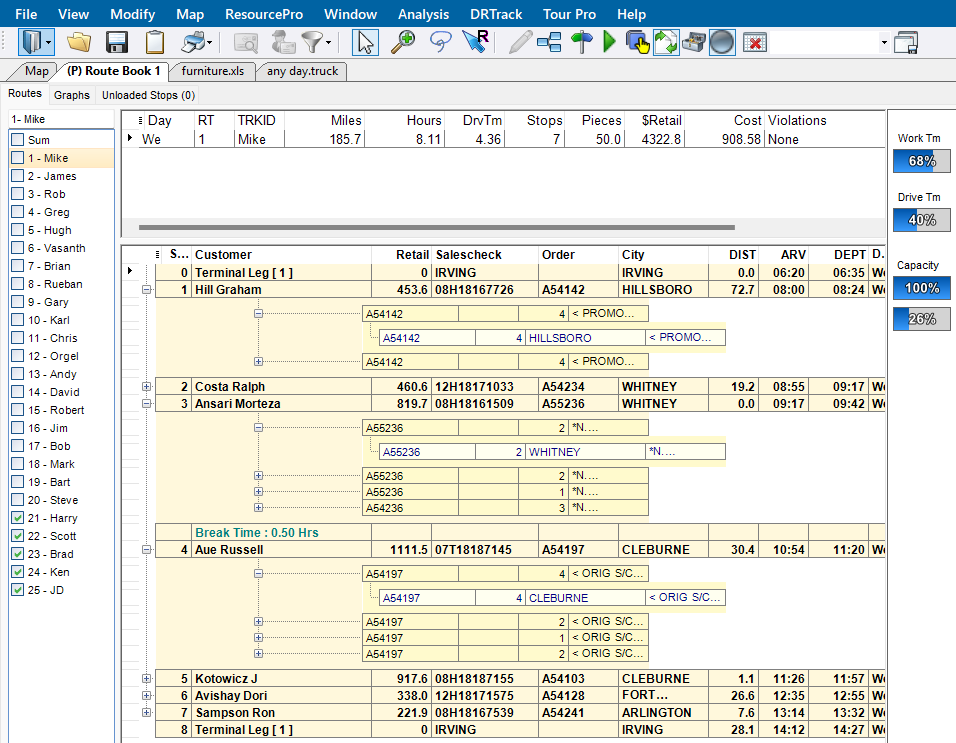Click the open folder toolbar icon
This screenshot has height=743, width=956.
click(x=79, y=43)
